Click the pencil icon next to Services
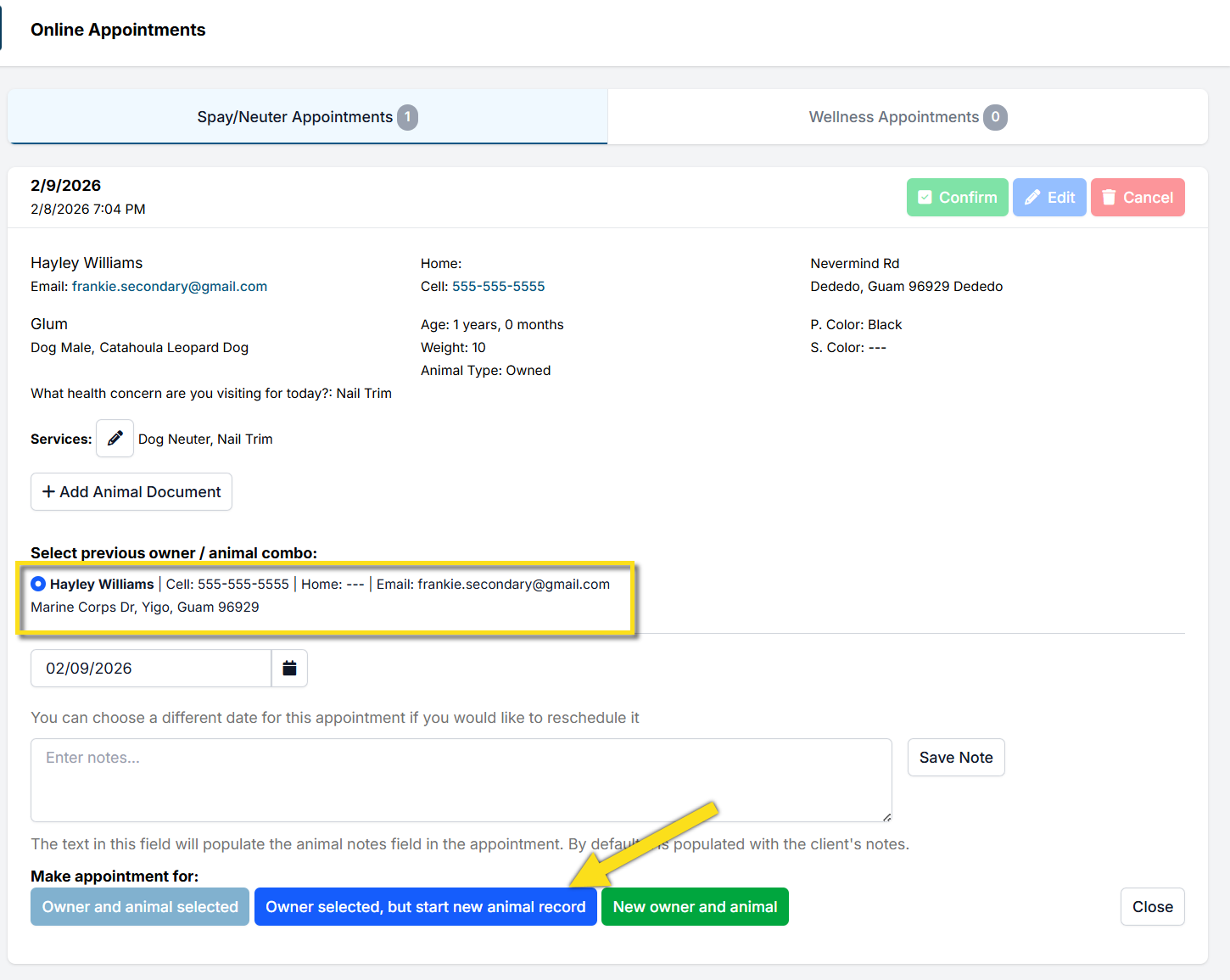The image size is (1230, 980). tap(115, 439)
